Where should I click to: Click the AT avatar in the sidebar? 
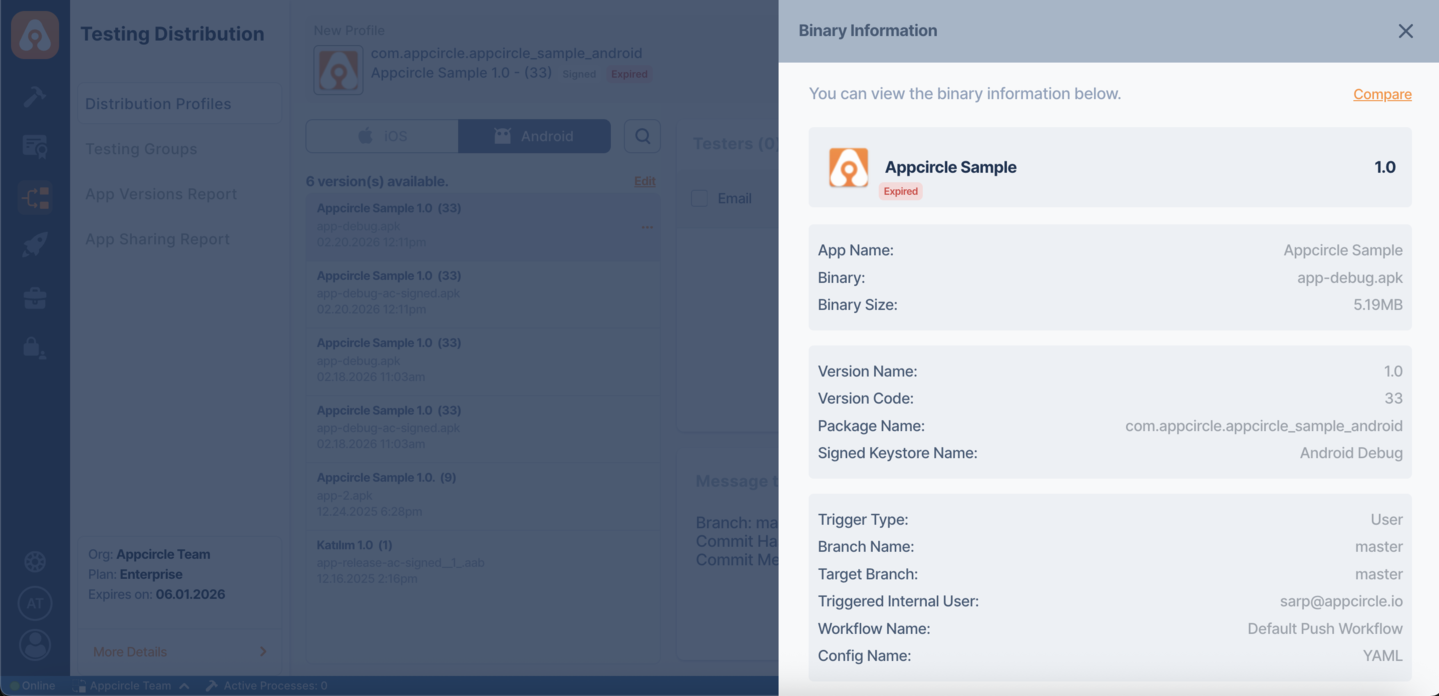(x=34, y=604)
